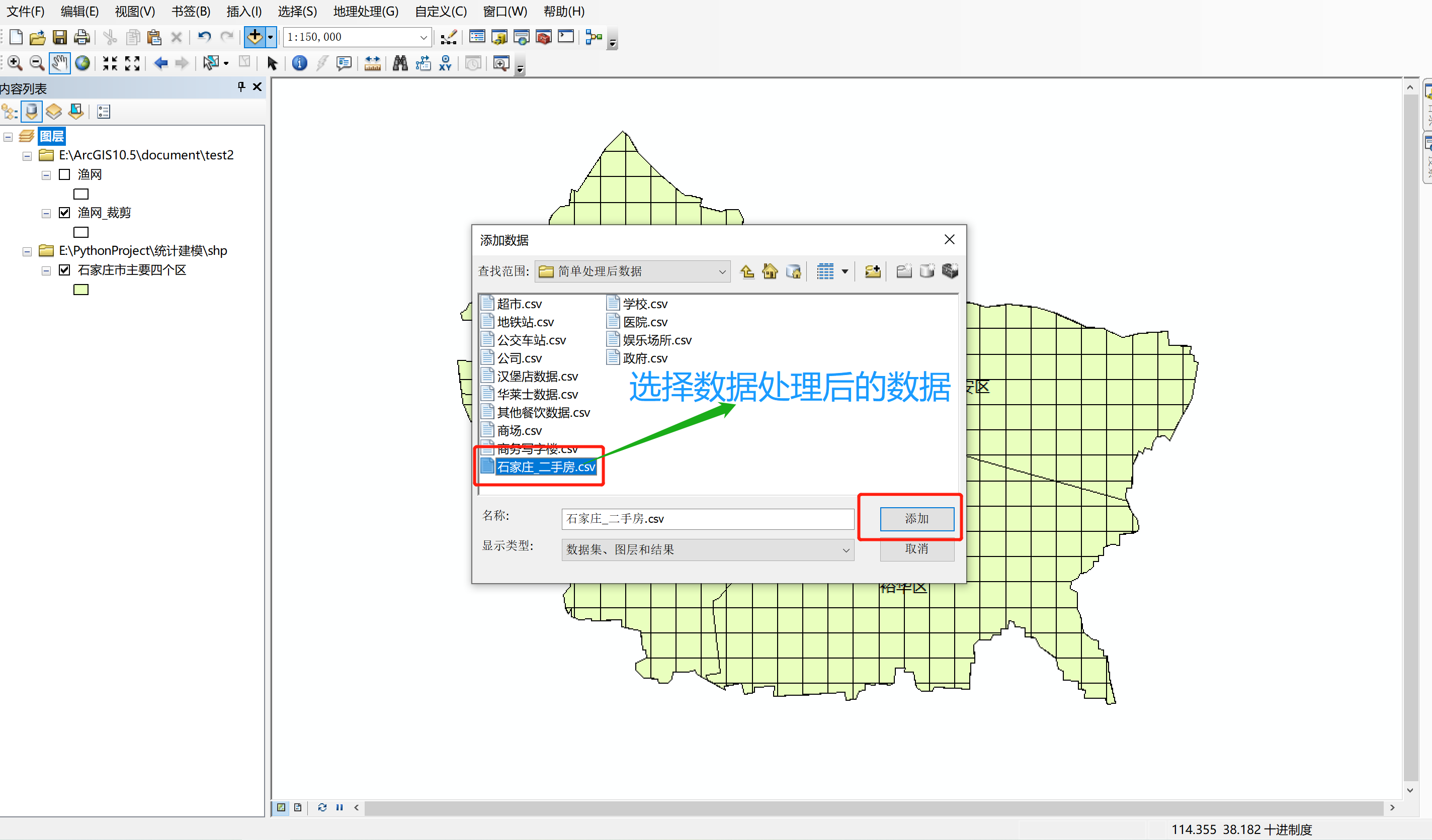Screen dimensions: 1432x840
Task: Click the Go To XY tool
Action: [445, 63]
